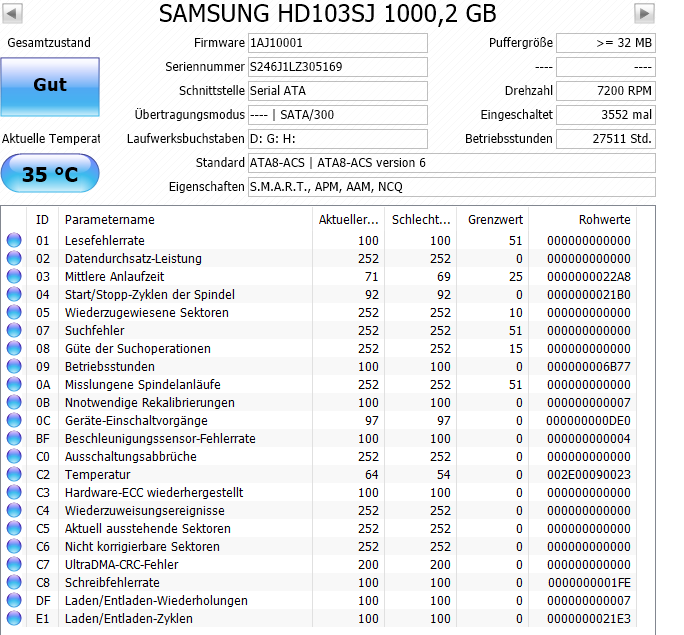Select raw value 002E00090023

coord(589,475)
